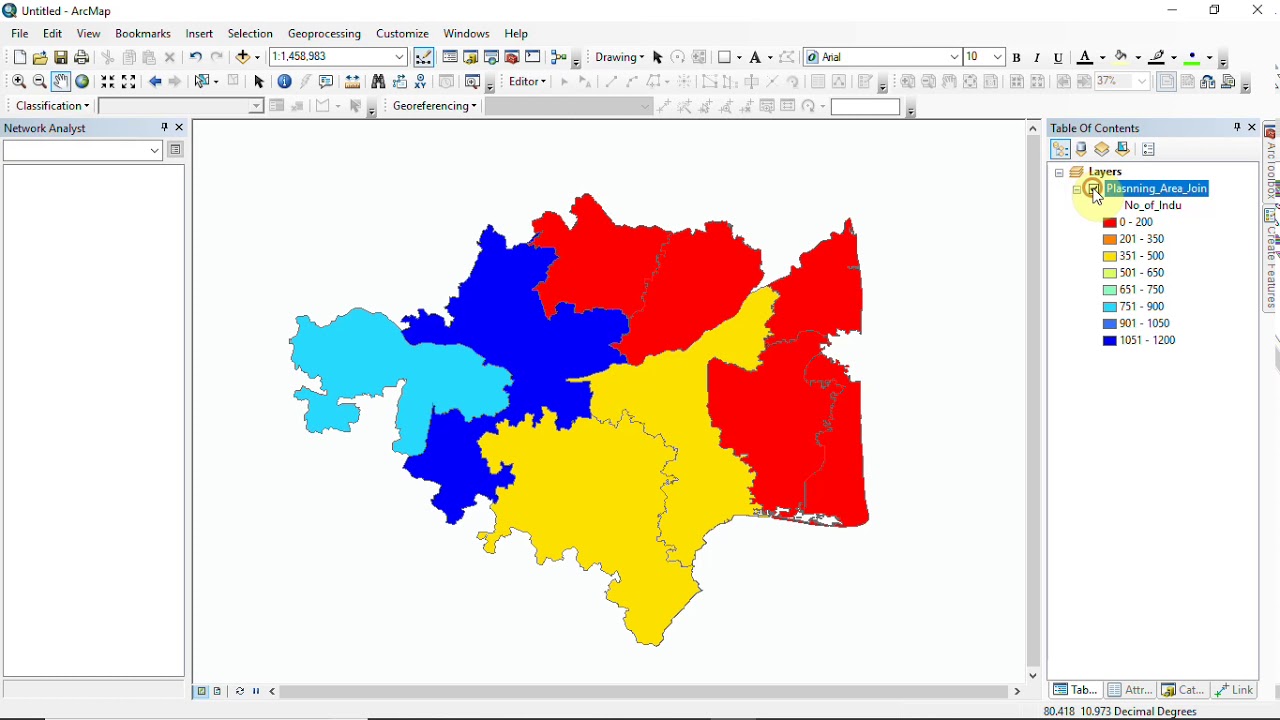
Task: Pause drawing button below map
Action: 256,691
